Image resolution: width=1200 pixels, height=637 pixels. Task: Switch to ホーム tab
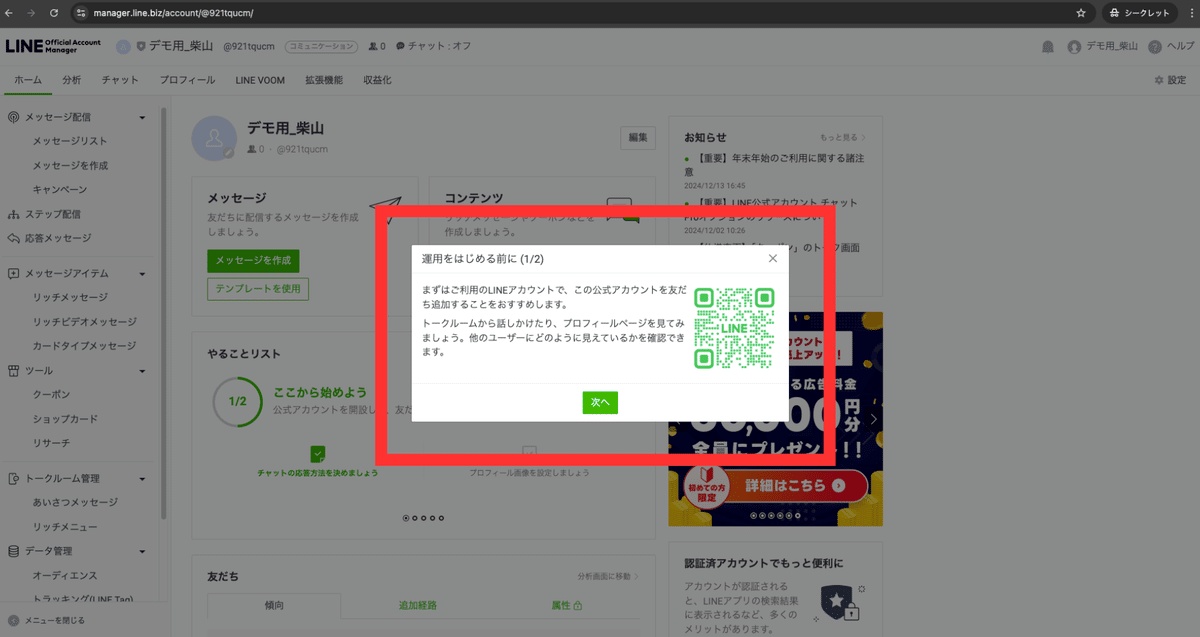pyautogui.click(x=28, y=80)
